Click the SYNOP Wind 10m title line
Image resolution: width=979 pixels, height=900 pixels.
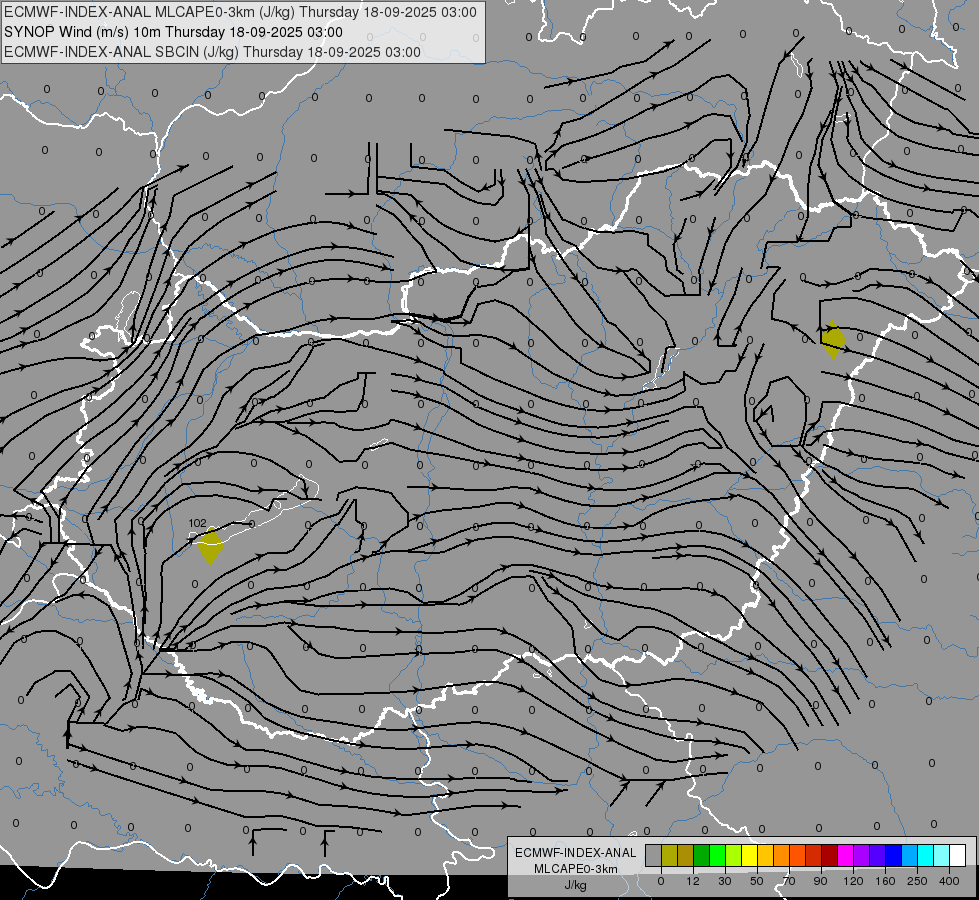[x=174, y=32]
